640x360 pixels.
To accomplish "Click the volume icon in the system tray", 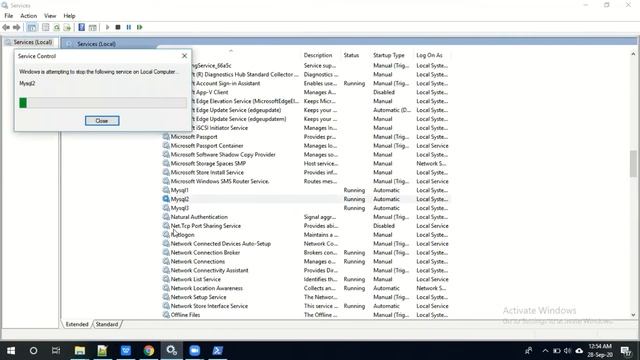I will point(567,351).
